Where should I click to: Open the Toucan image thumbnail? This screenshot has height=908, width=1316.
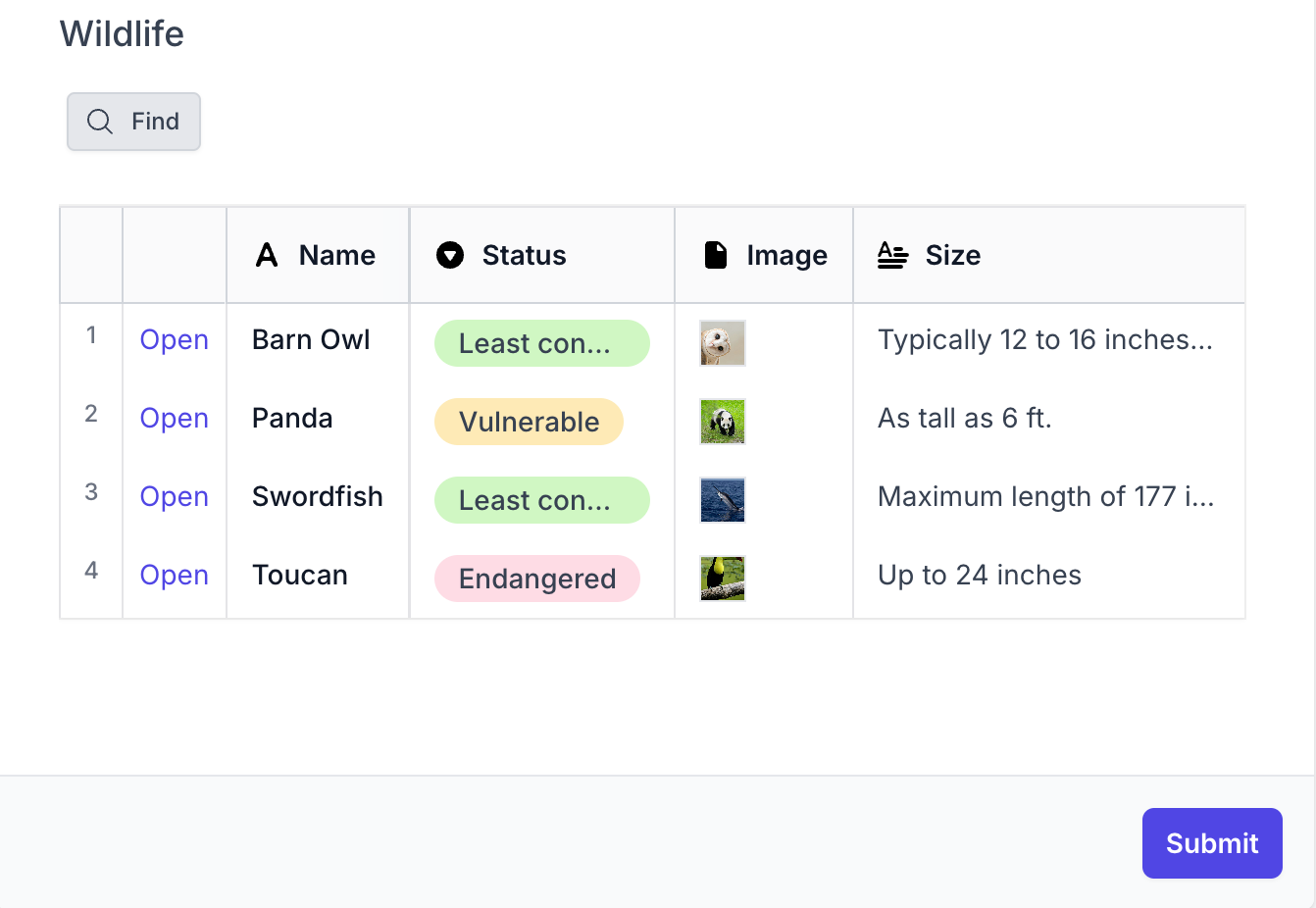723,579
